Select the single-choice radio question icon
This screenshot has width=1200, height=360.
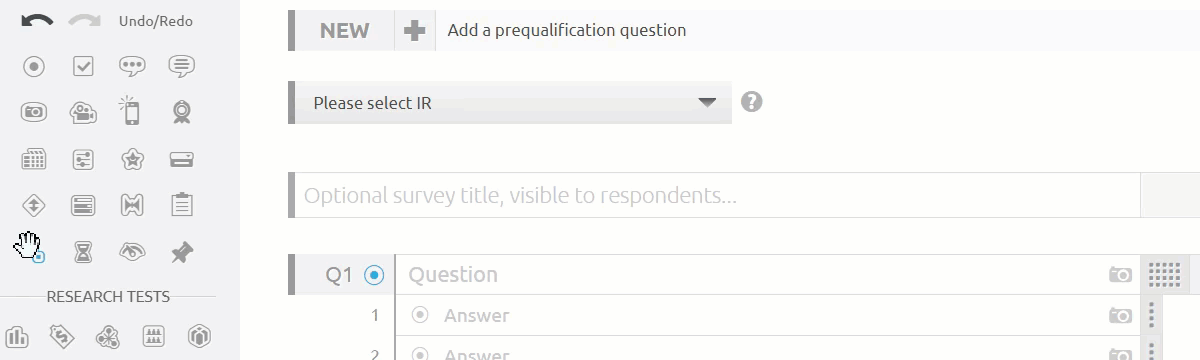point(34,67)
